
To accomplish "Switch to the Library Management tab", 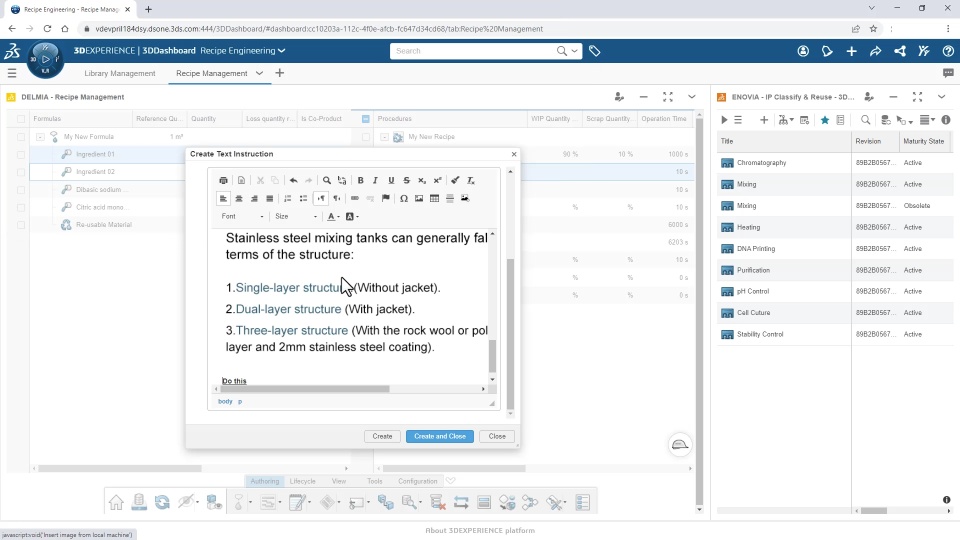I will click(x=119, y=73).
